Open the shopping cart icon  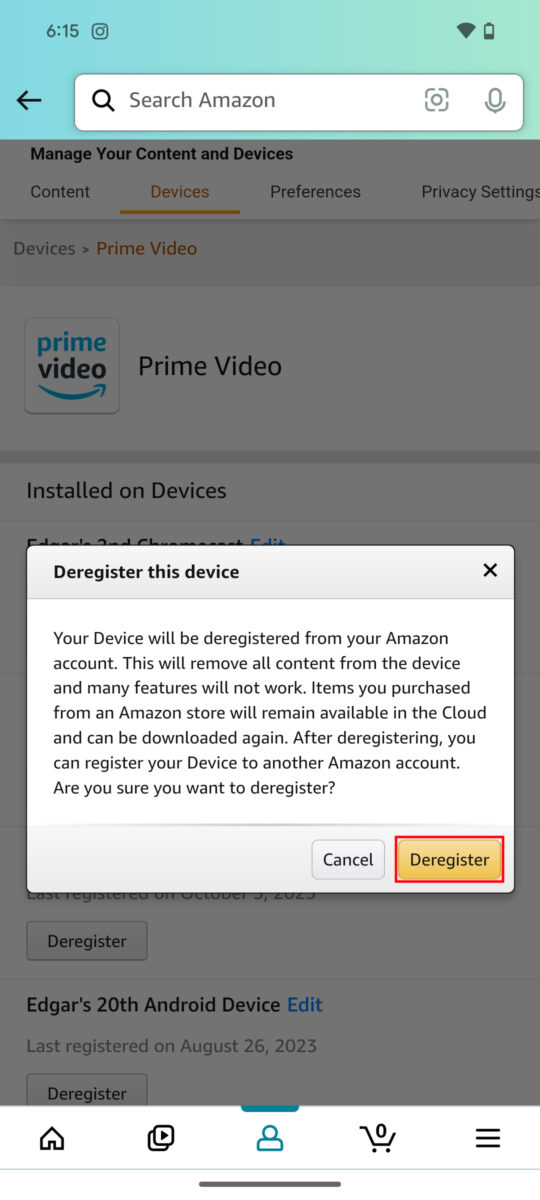(378, 1138)
